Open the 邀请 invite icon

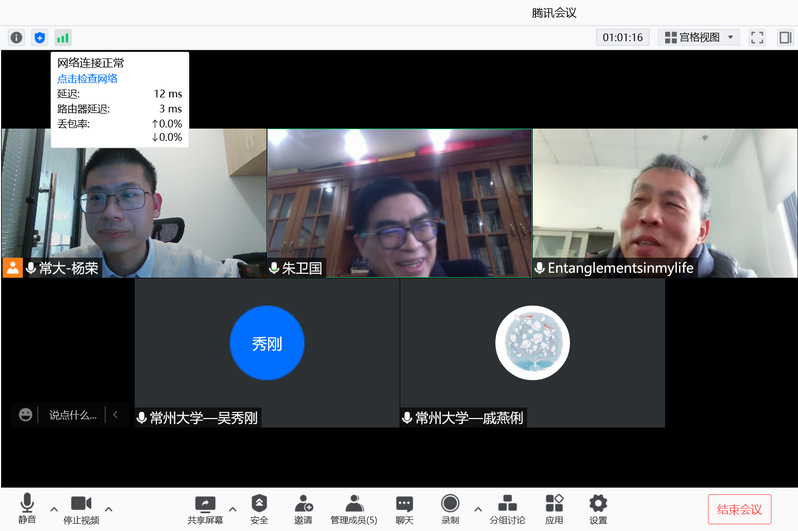click(x=303, y=508)
